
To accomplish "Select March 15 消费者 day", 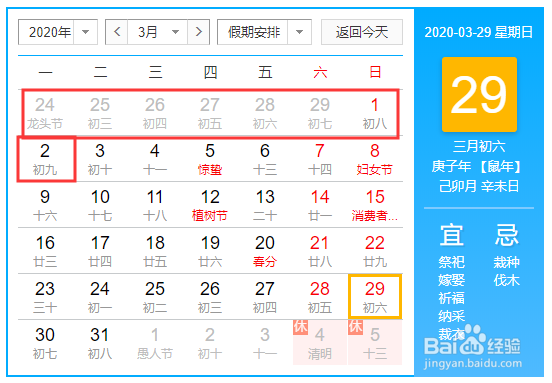I will pos(375,205).
